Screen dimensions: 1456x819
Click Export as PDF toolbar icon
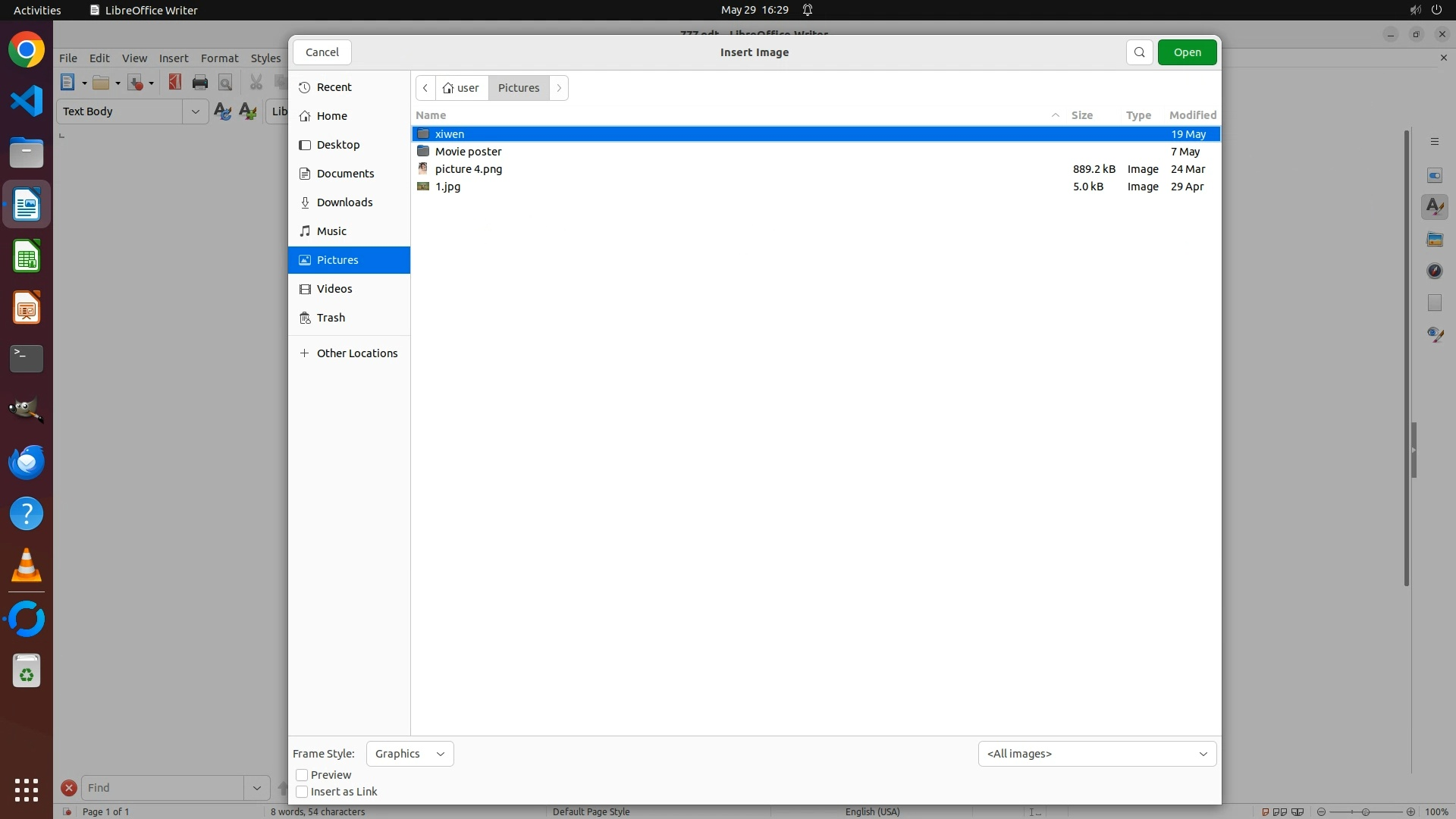(x=175, y=83)
